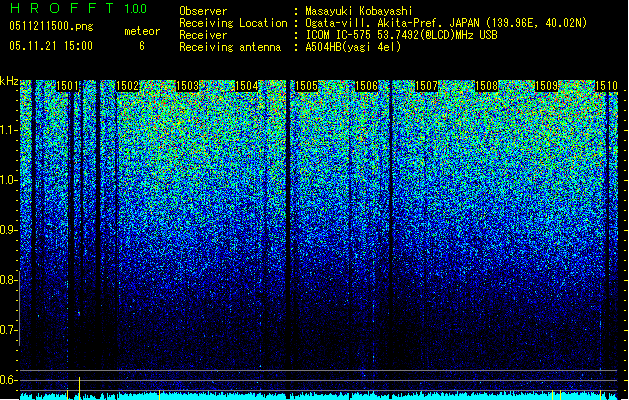Click the HROFFT 1.0.0 title text
Image resolution: width=629 pixels, height=400 pixels.
pos(78,8)
